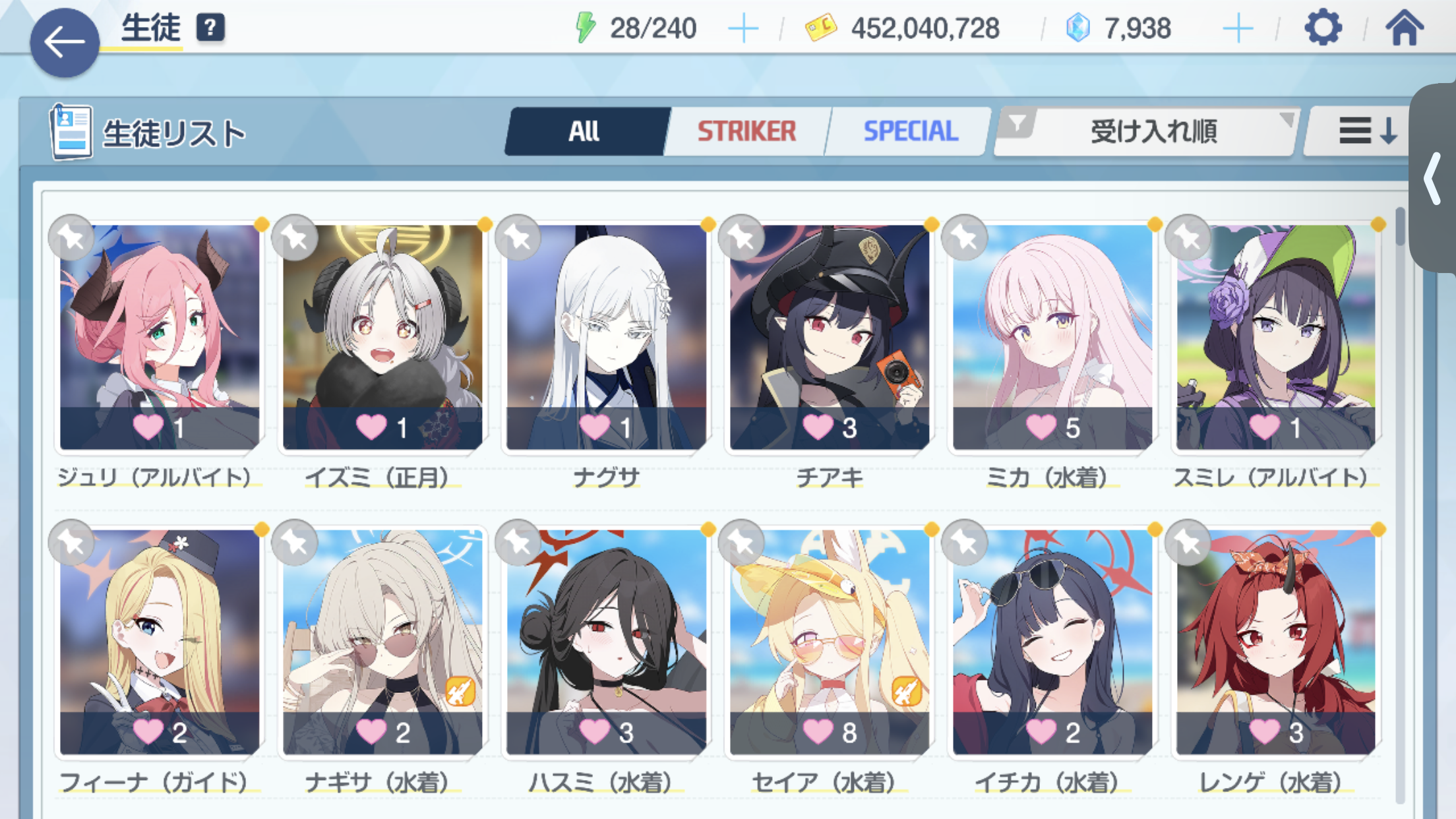Go back with the arrow button
1456x819 pixels.
pos(65,43)
